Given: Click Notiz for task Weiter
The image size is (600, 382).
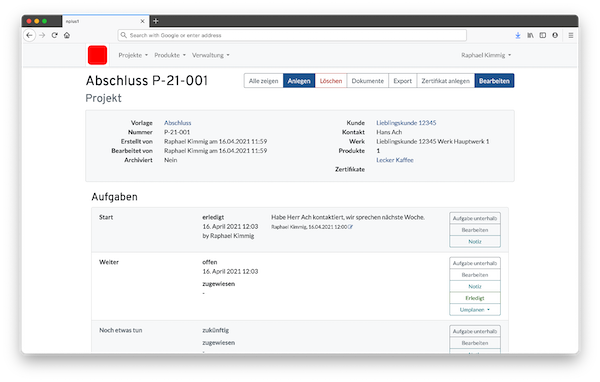Looking at the screenshot, I should tap(475, 286).
